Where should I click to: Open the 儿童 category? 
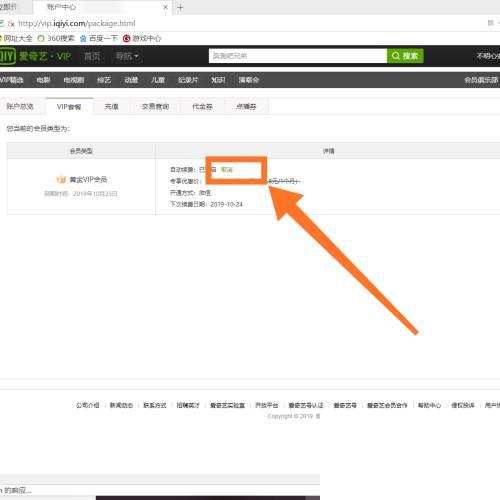pyautogui.click(x=158, y=80)
